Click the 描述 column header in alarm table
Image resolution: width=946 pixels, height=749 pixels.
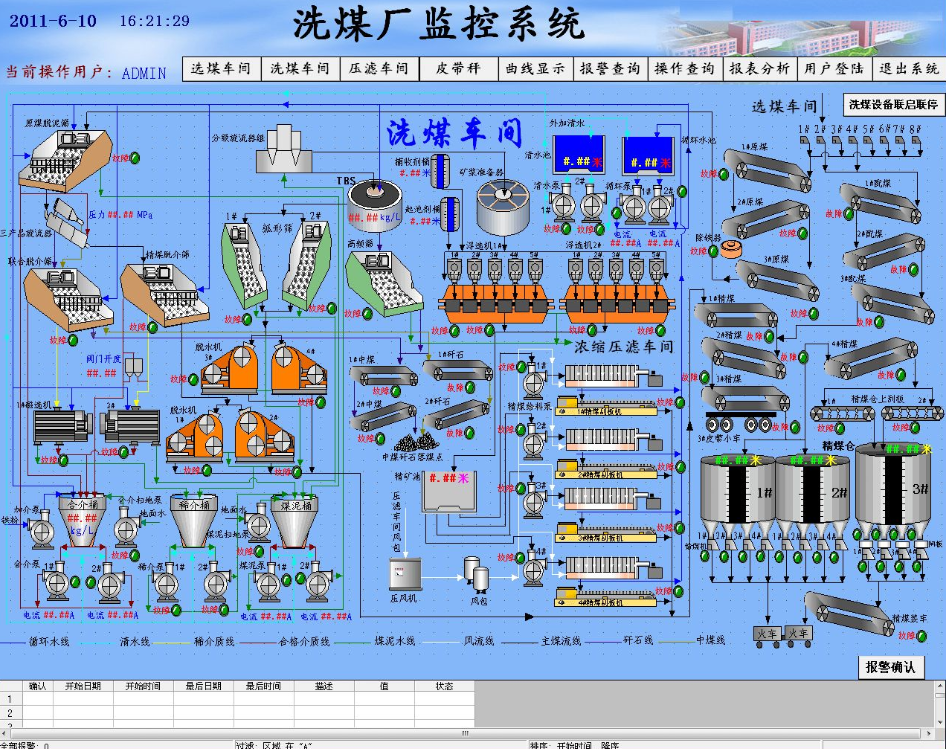pos(323,686)
